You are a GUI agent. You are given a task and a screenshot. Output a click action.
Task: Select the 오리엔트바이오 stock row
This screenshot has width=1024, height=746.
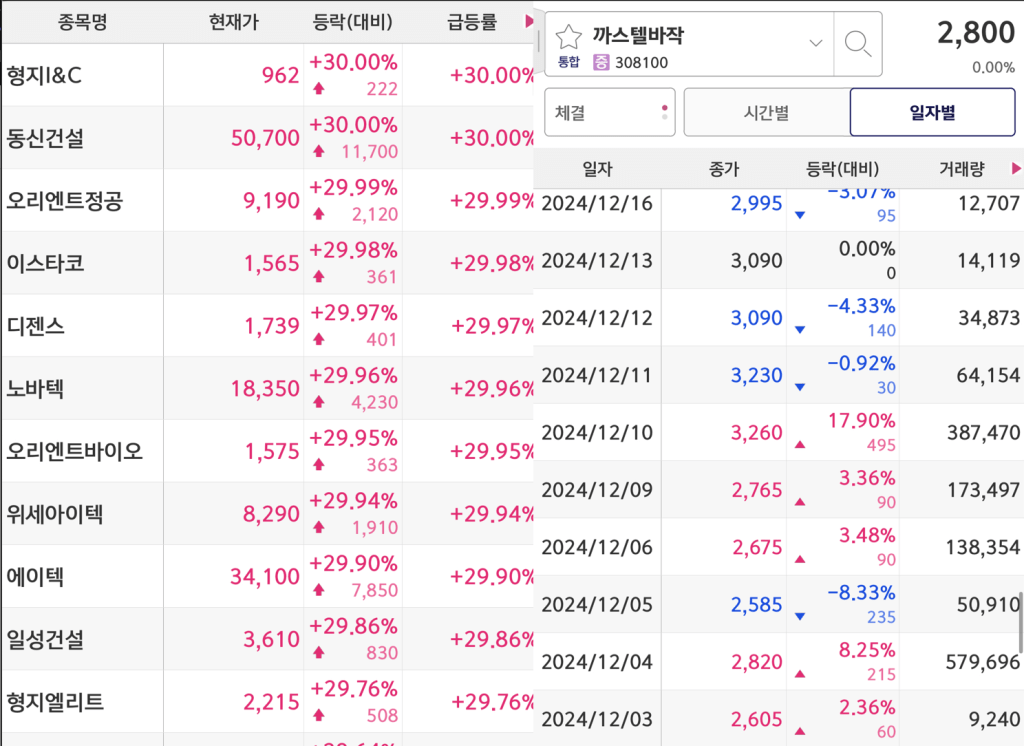268,451
